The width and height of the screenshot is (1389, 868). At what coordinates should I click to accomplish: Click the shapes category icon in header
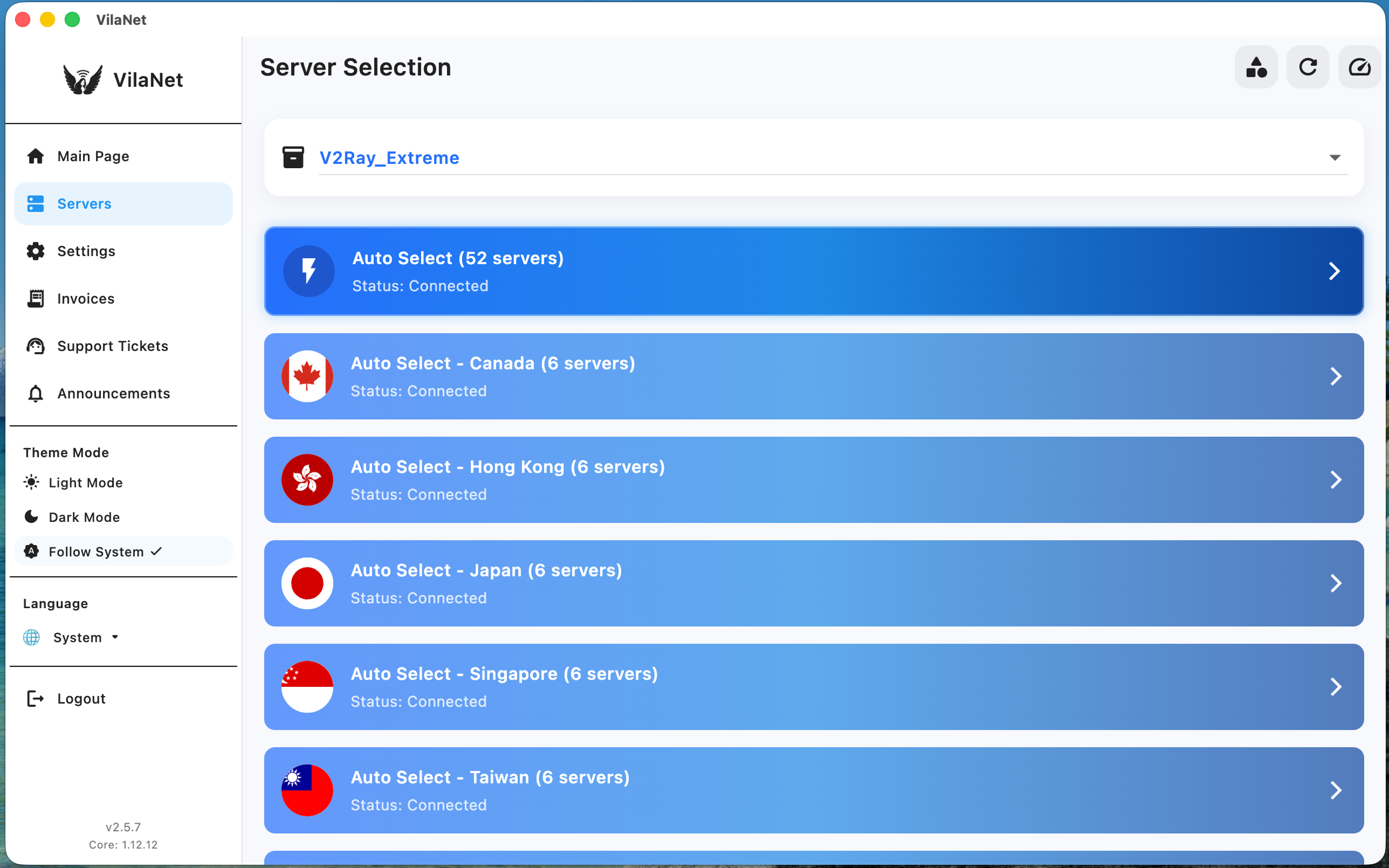[x=1256, y=67]
